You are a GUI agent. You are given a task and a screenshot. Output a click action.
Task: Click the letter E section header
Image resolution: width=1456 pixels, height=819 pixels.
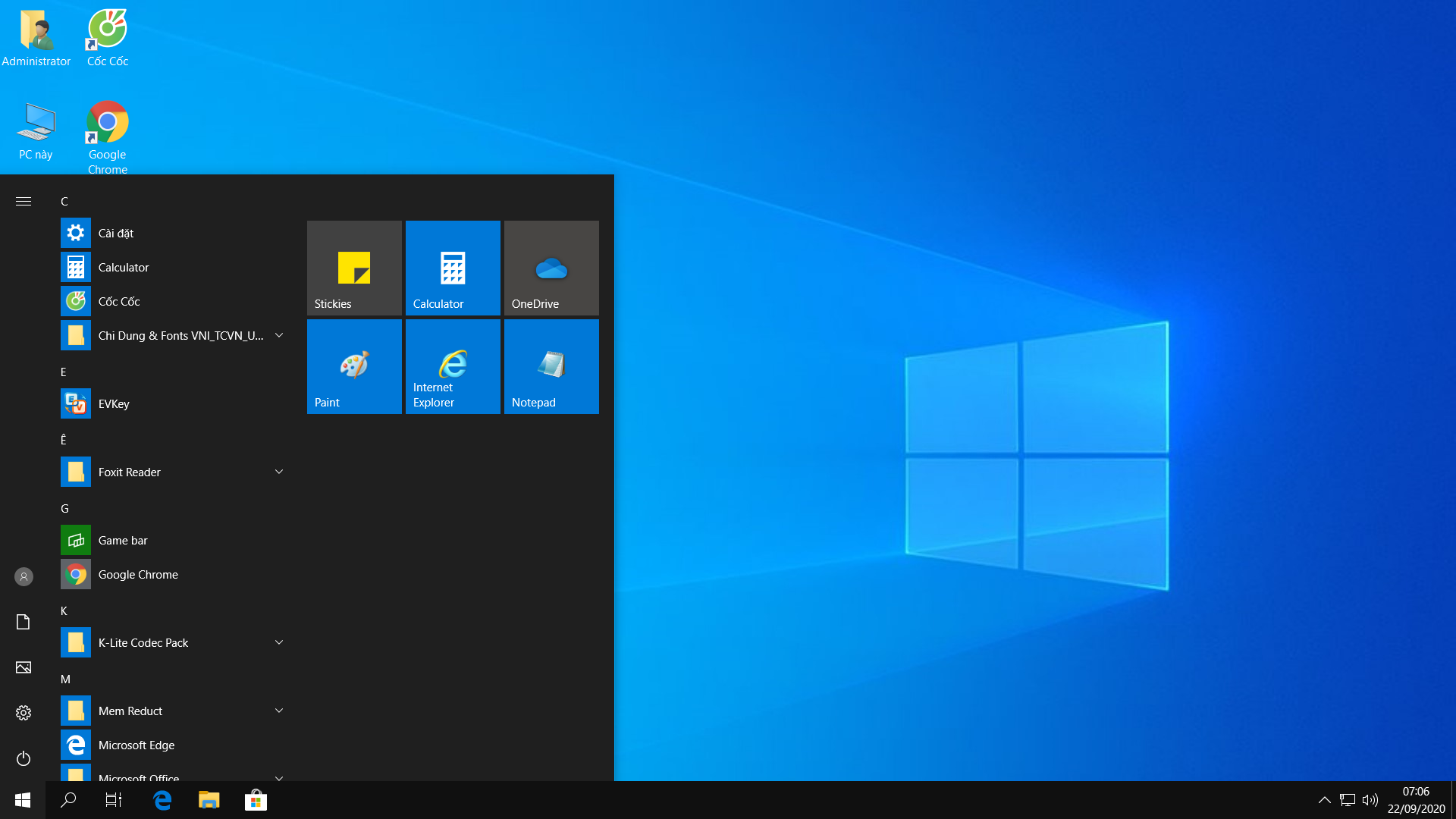64,372
